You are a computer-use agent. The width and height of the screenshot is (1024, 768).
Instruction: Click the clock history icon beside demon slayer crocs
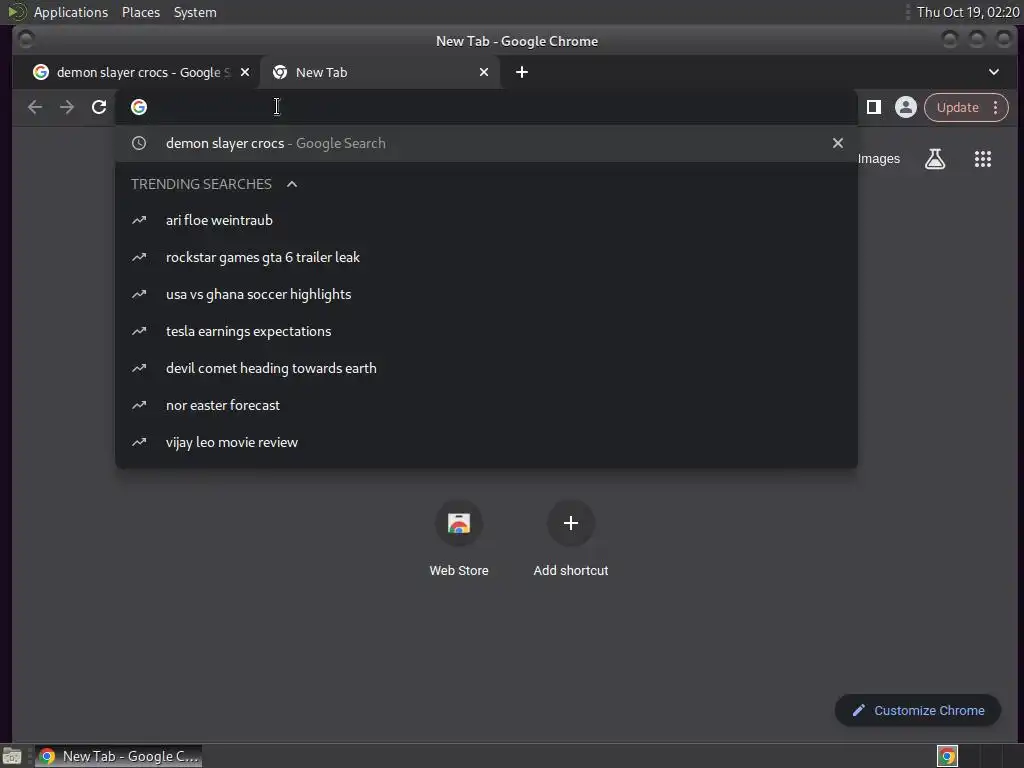pyautogui.click(x=138, y=143)
